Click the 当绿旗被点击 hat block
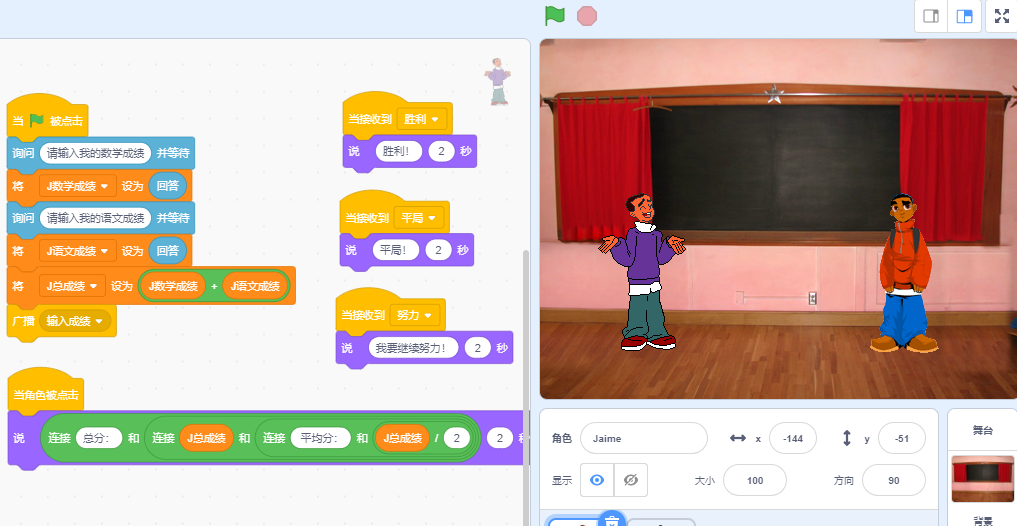The width and height of the screenshot is (1017, 526). coord(47,117)
